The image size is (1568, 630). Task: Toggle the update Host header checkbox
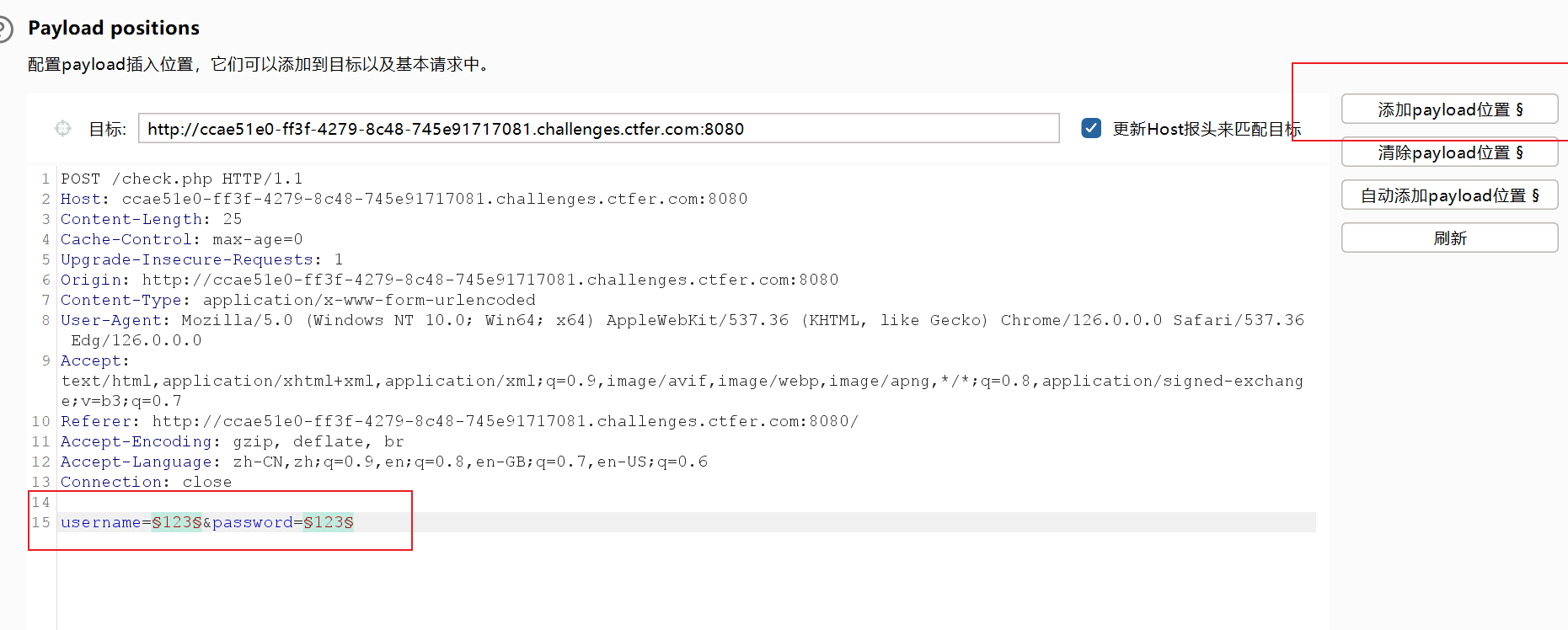point(1091,128)
